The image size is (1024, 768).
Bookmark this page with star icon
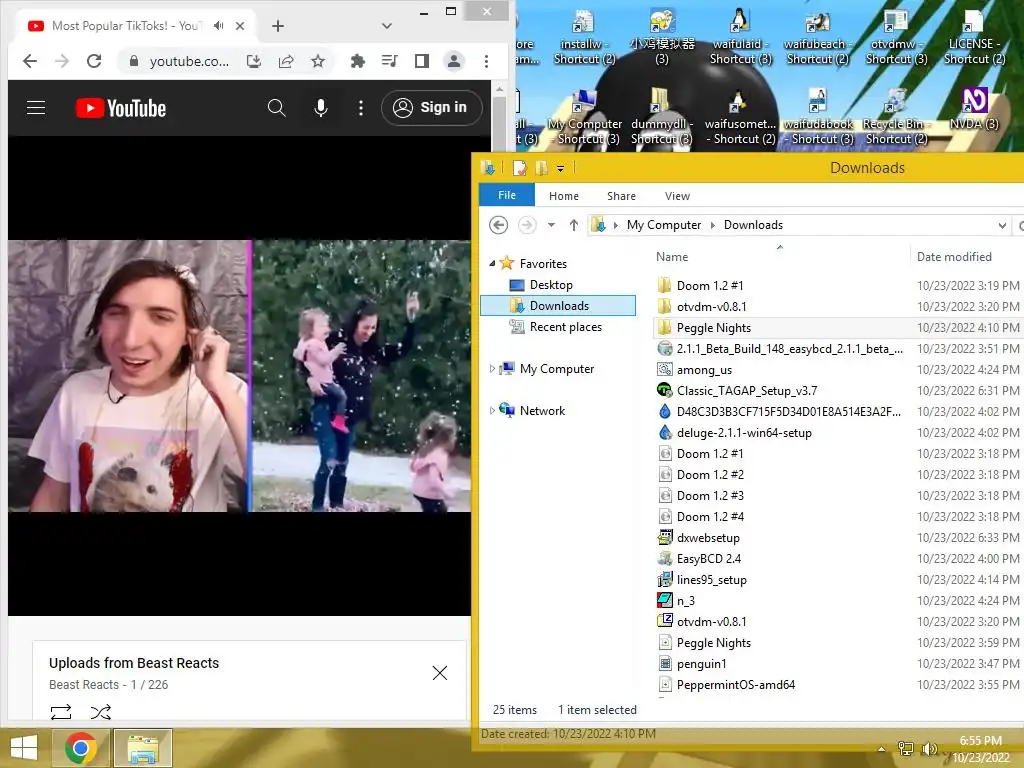pyautogui.click(x=318, y=61)
